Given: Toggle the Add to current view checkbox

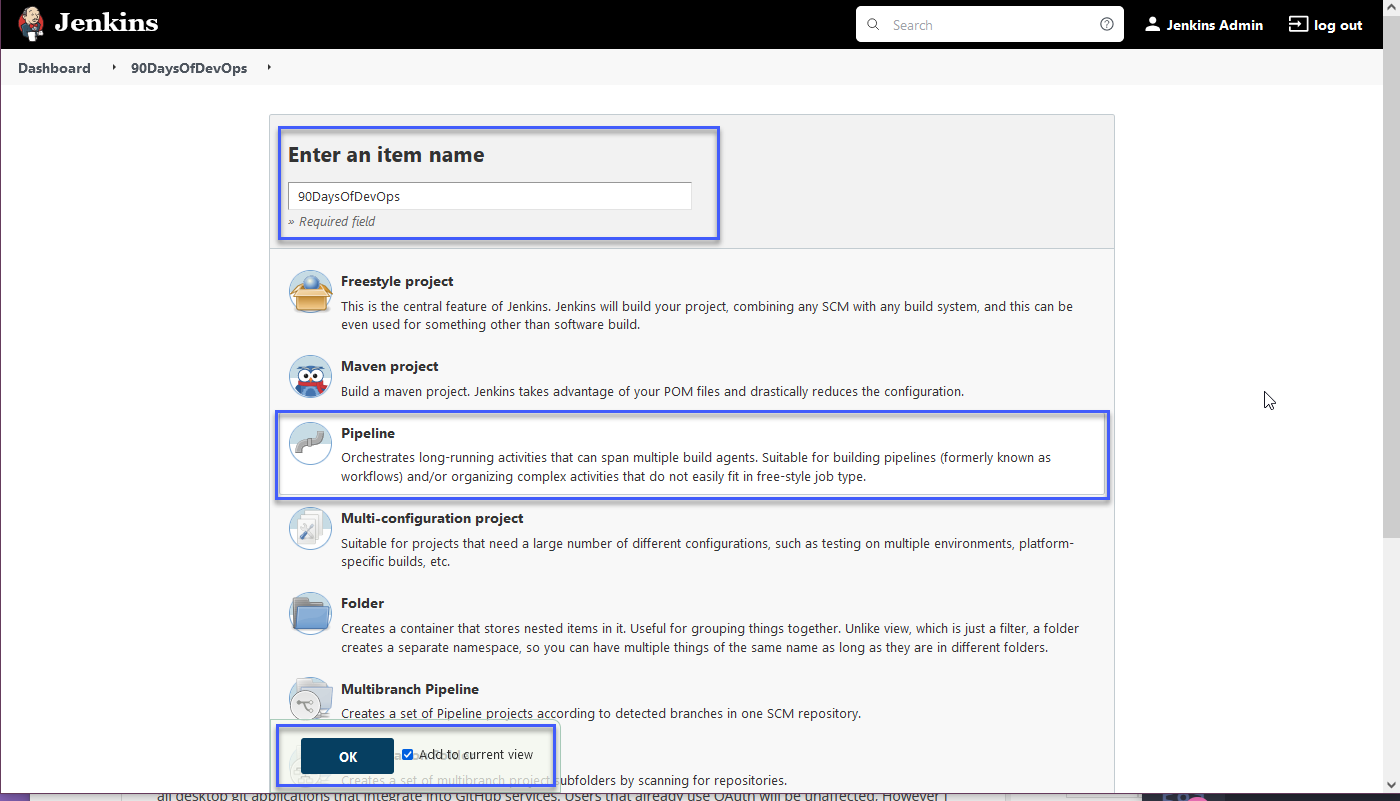Looking at the screenshot, I should pyautogui.click(x=408, y=755).
